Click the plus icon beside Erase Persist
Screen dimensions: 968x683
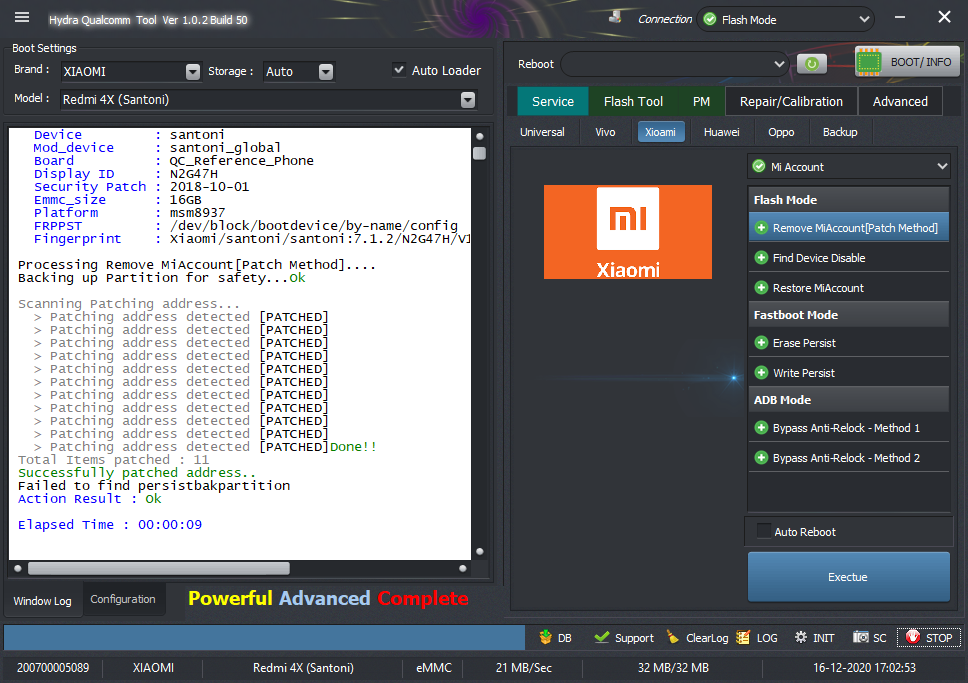click(761, 343)
